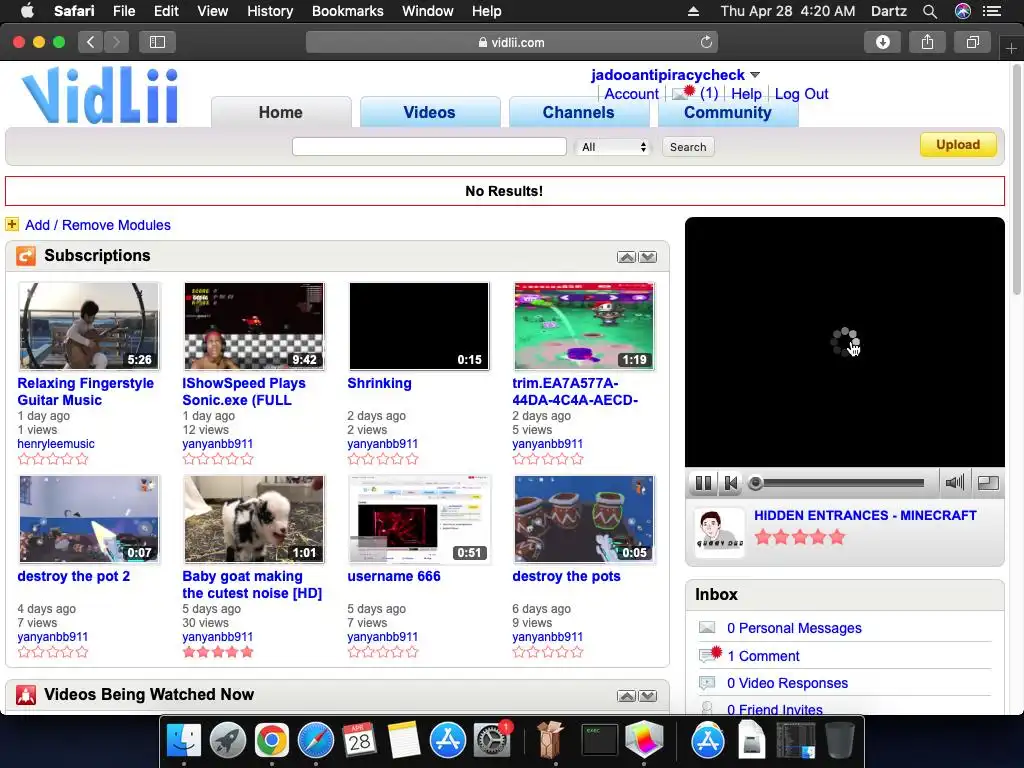Viewport: 1024px width, 768px height.
Task: Open a new Safari tab
Action: click(1011, 48)
